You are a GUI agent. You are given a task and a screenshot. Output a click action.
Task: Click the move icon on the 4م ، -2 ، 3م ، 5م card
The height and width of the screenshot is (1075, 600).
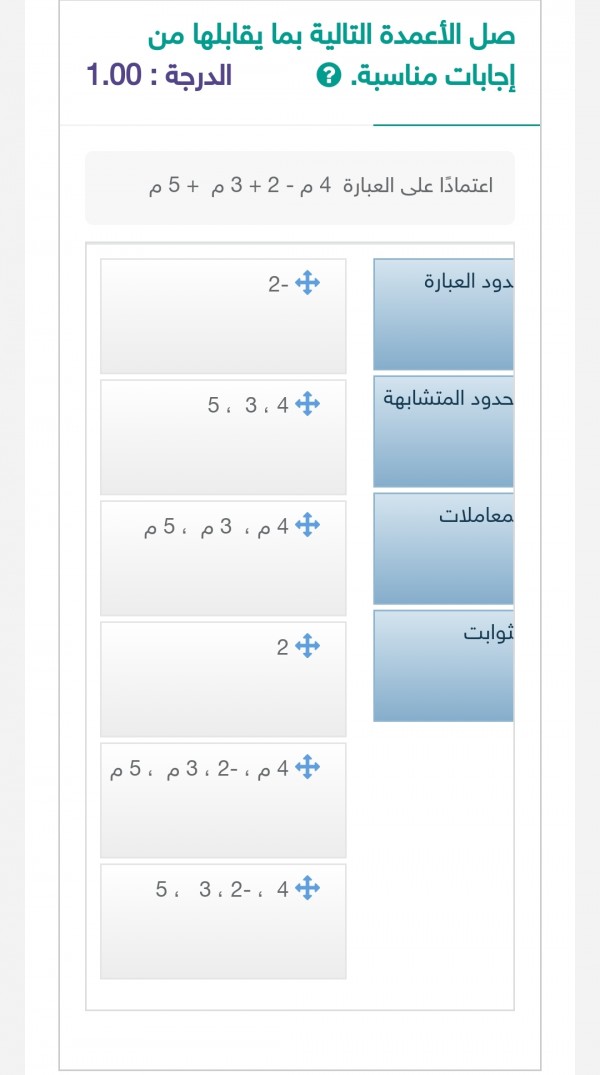[308, 767]
